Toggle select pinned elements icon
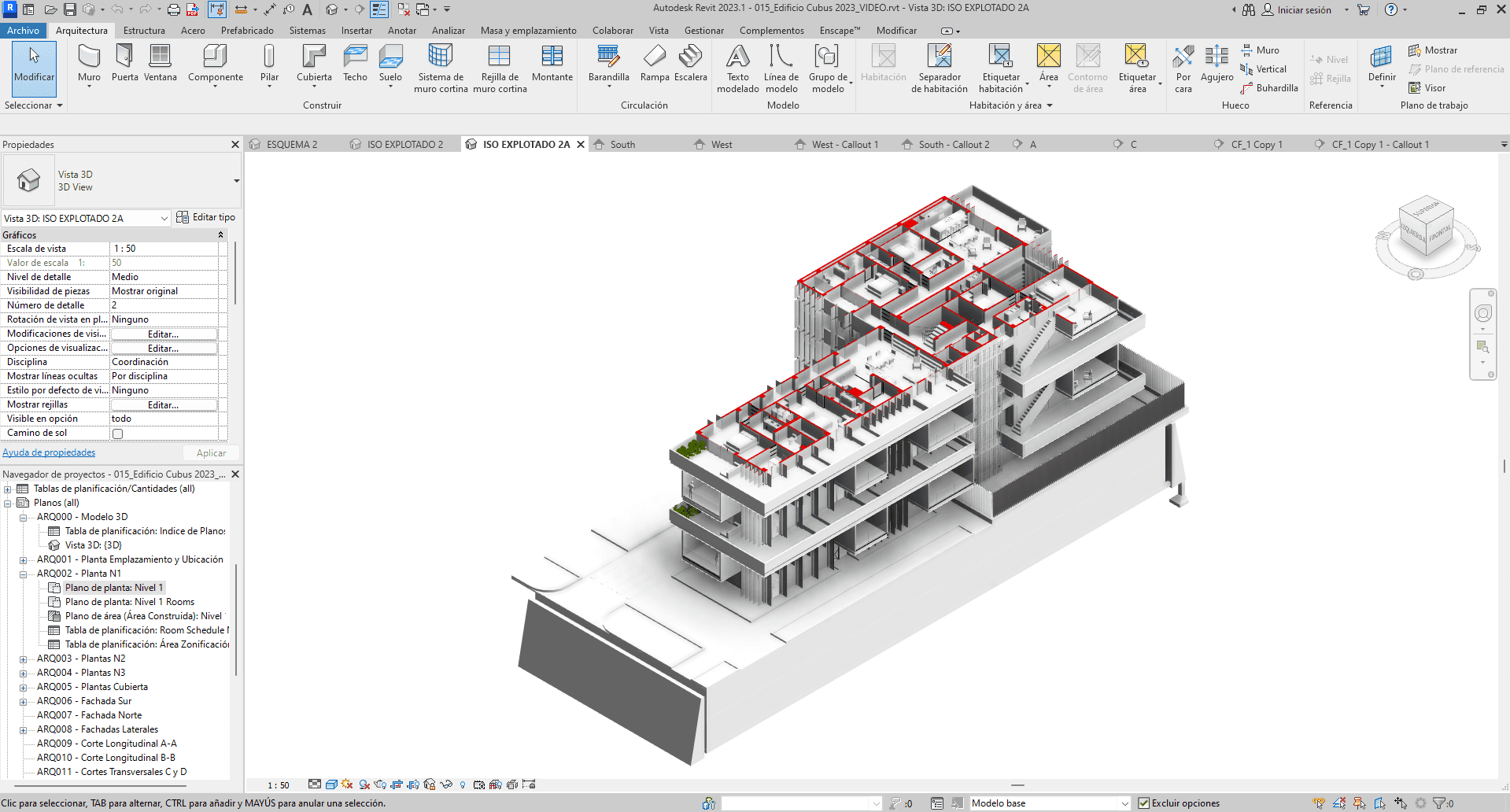This screenshot has width=1510, height=812. (1360, 803)
